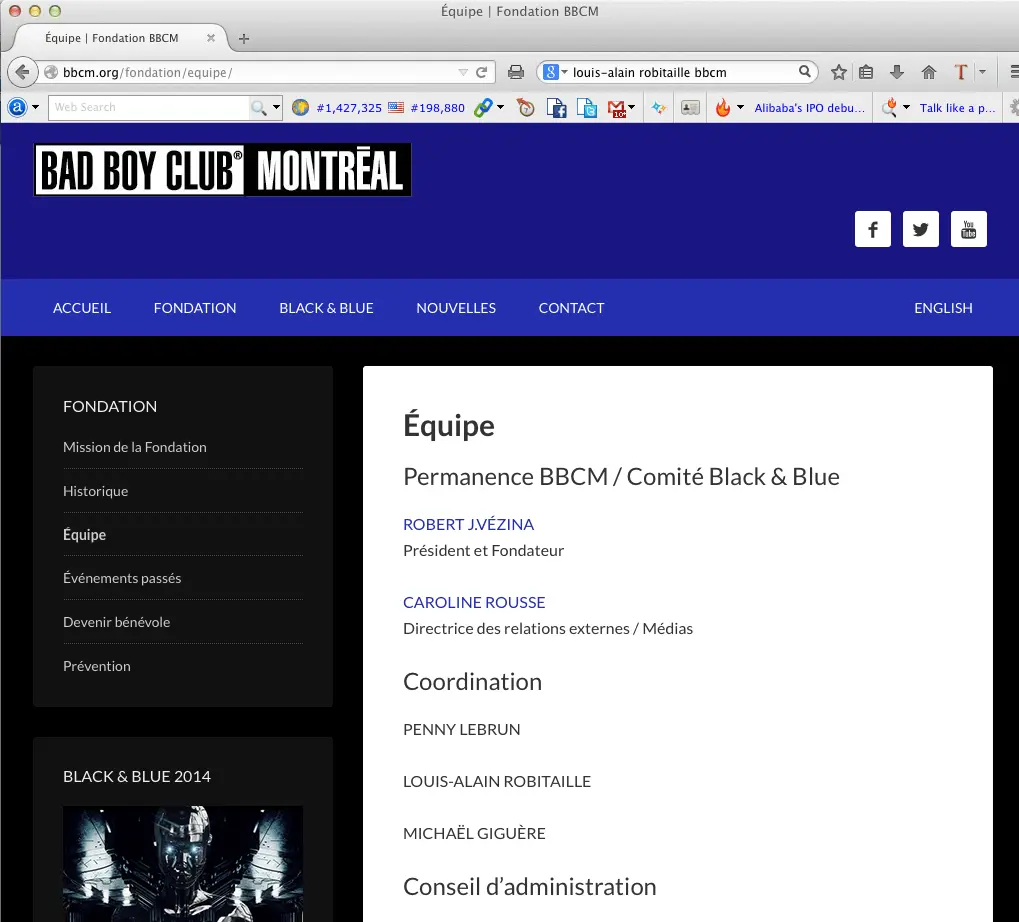Open Historique in the sidebar
Viewport: 1019px width, 922px height.
click(96, 491)
